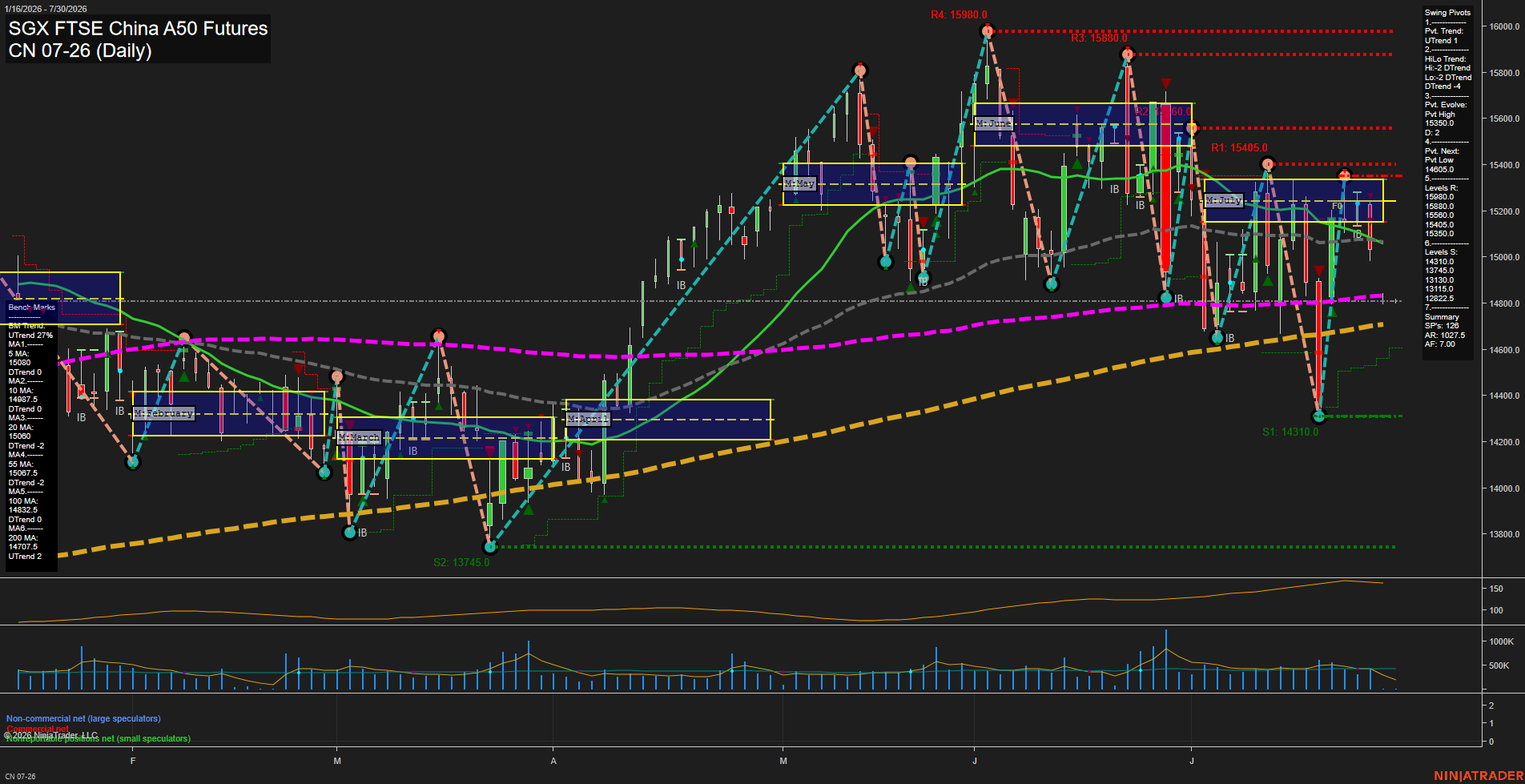Click the M:July month range label
The width and height of the screenshot is (1525, 784).
pyautogui.click(x=1224, y=200)
